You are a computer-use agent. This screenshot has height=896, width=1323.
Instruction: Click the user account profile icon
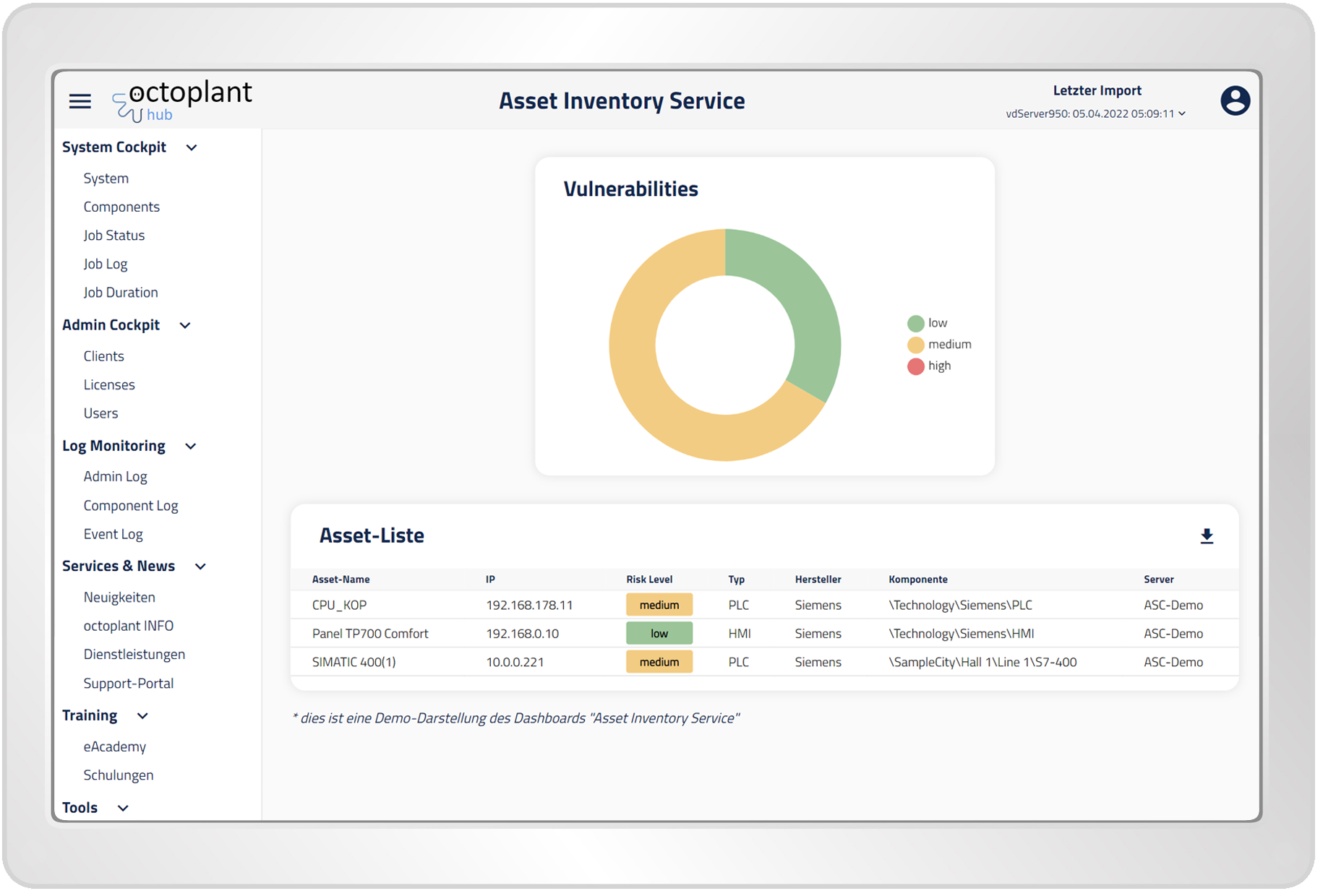click(x=1235, y=100)
